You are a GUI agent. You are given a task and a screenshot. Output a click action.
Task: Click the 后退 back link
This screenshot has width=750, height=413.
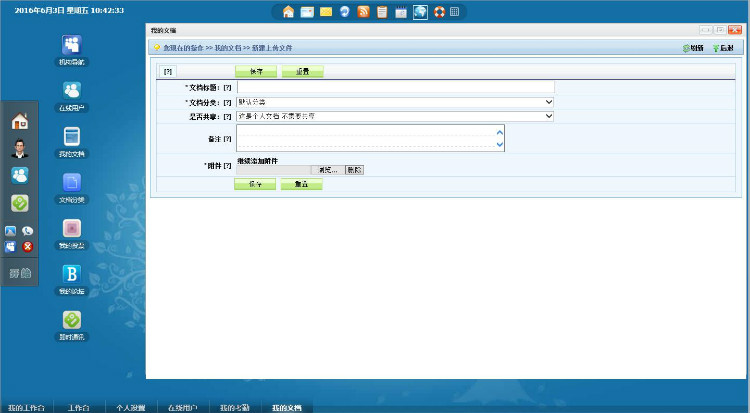[x=723, y=48]
